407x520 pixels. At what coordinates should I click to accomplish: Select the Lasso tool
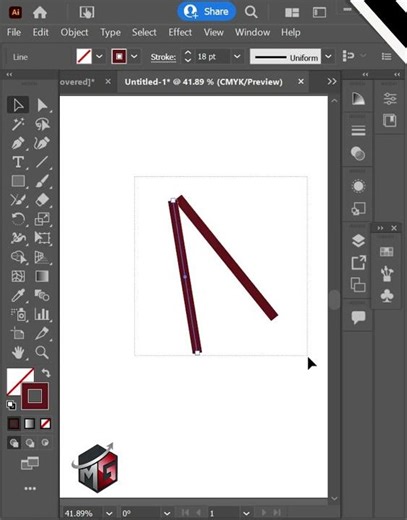pyautogui.click(x=42, y=124)
